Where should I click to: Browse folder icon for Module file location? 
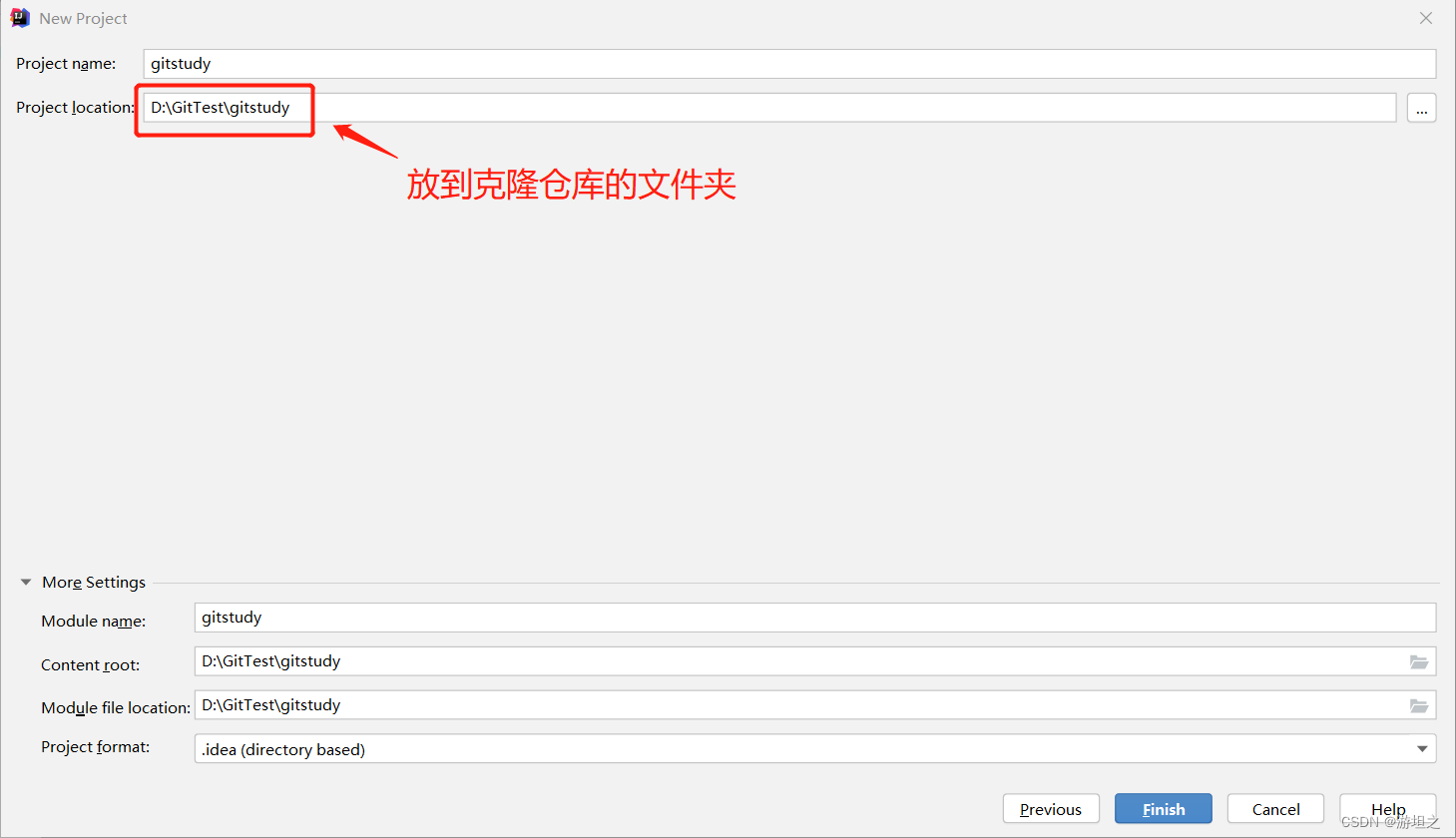1418,705
